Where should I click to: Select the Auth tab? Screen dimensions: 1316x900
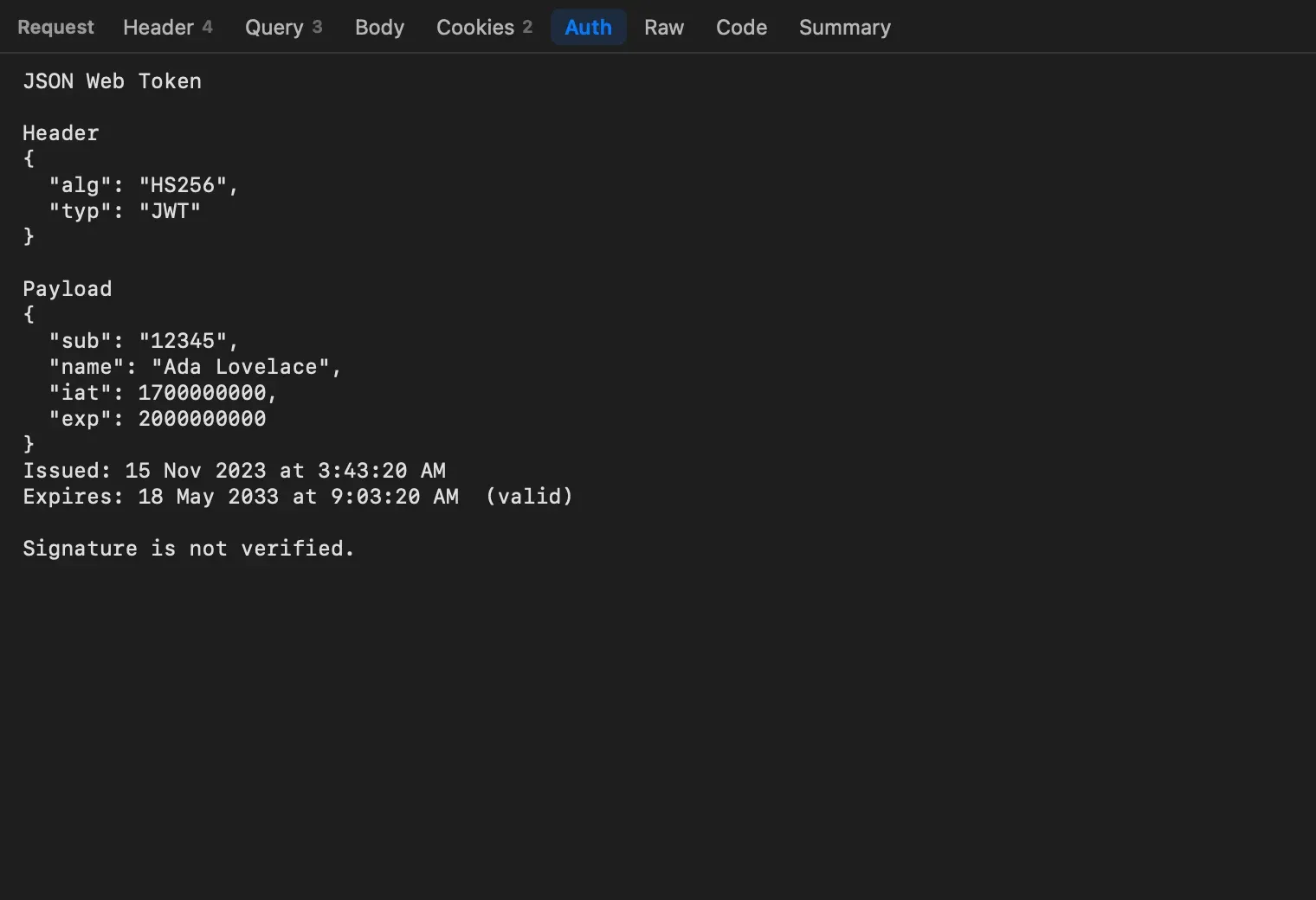pos(589,27)
